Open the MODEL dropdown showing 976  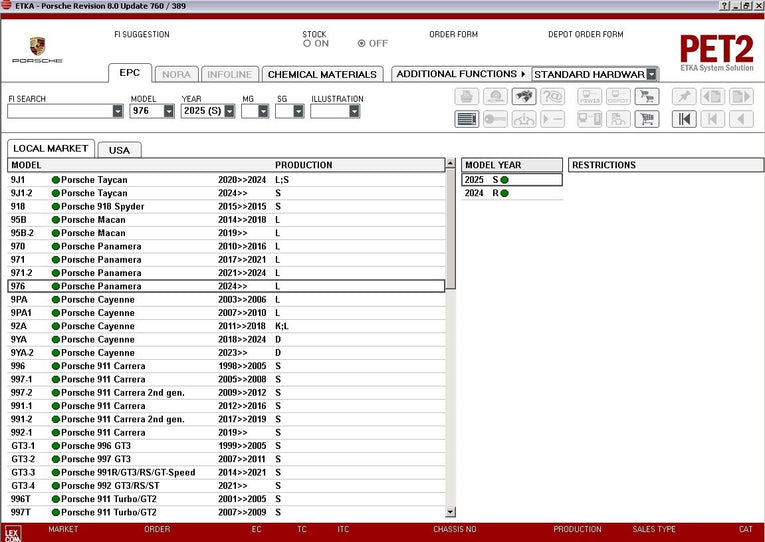point(168,112)
